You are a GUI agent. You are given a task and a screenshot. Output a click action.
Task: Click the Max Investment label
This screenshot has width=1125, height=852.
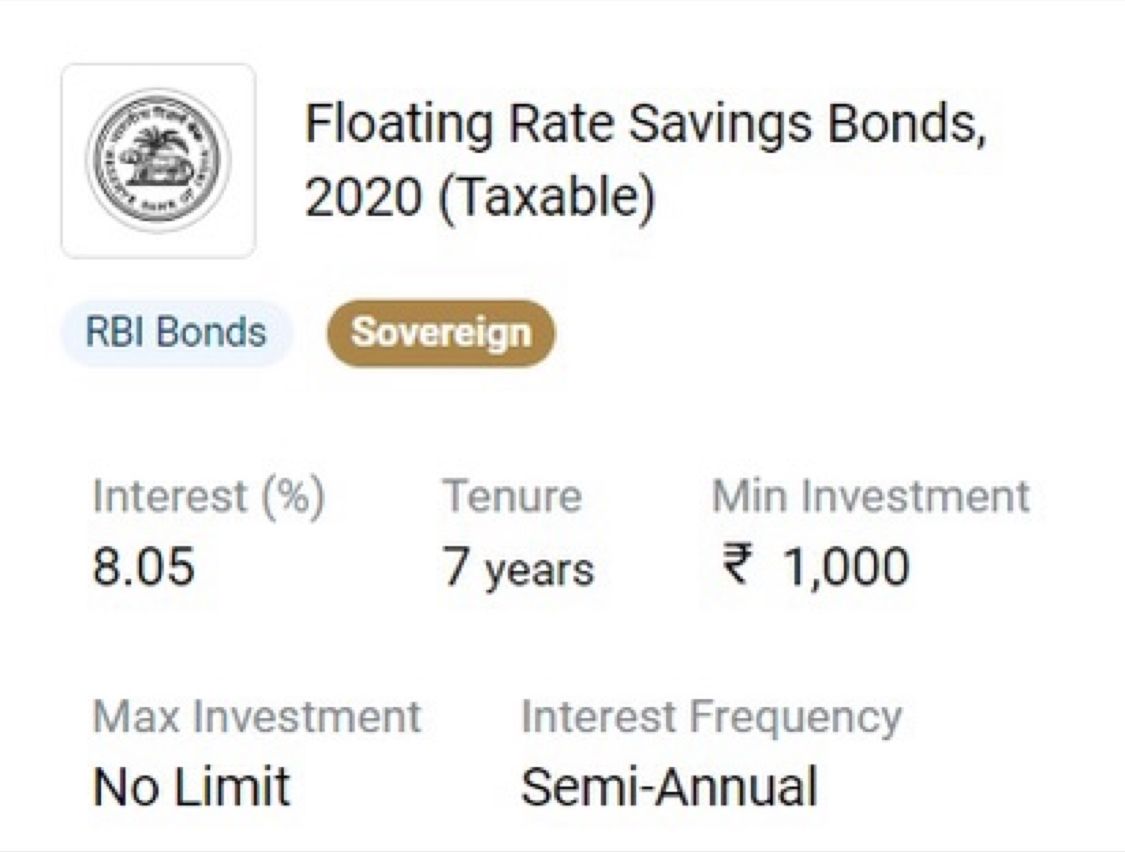coord(257,717)
